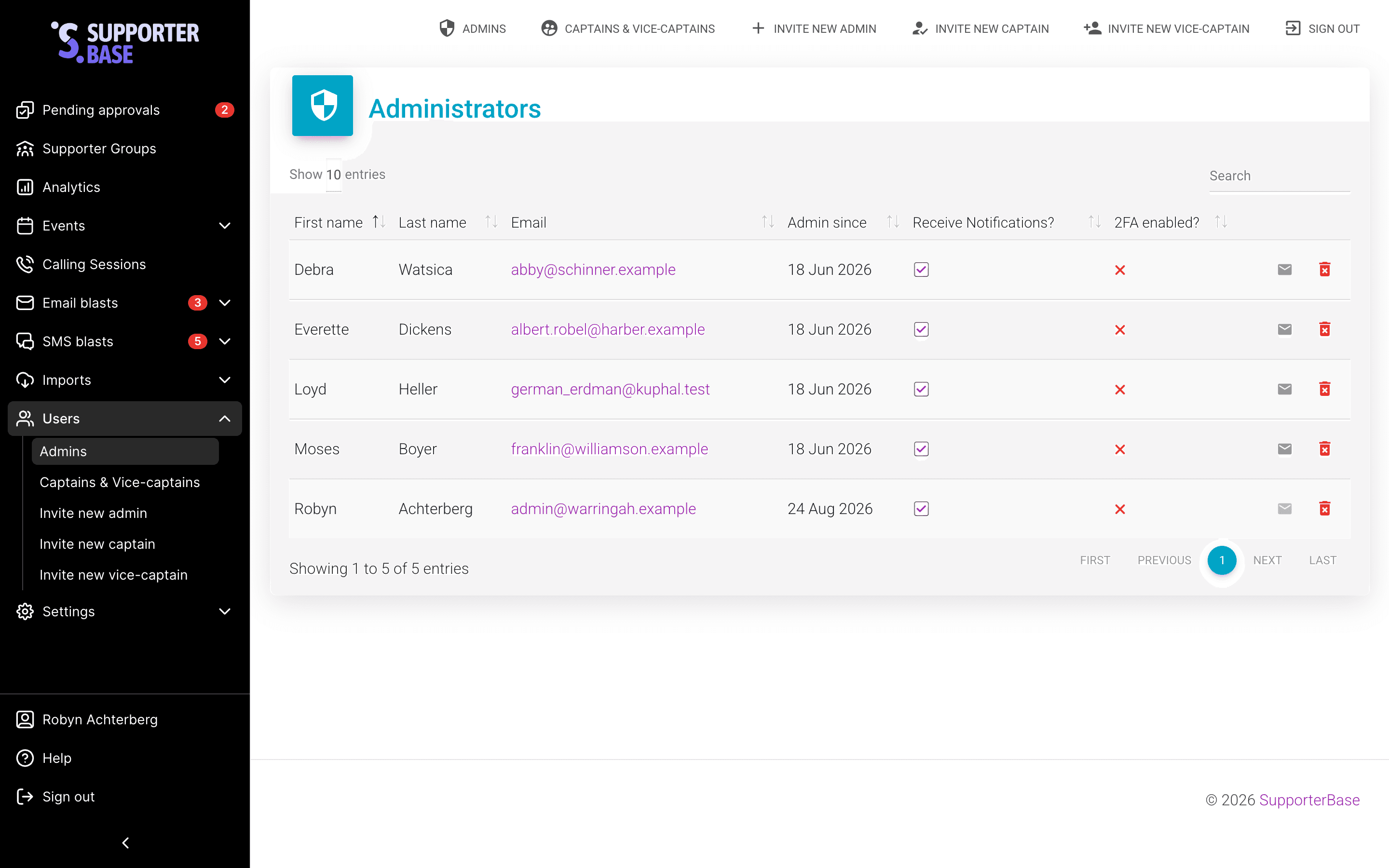Sort by Receive Notifications column arrows
The height and width of the screenshot is (868, 1389).
[x=1094, y=222]
